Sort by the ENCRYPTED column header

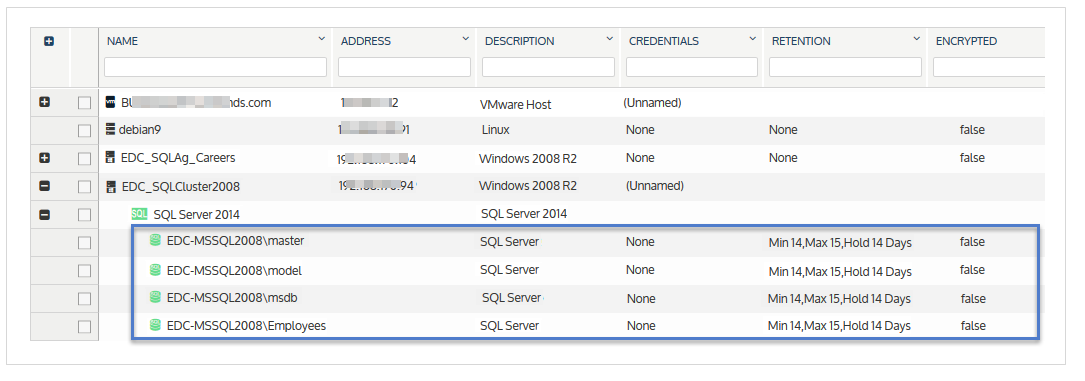[967, 41]
